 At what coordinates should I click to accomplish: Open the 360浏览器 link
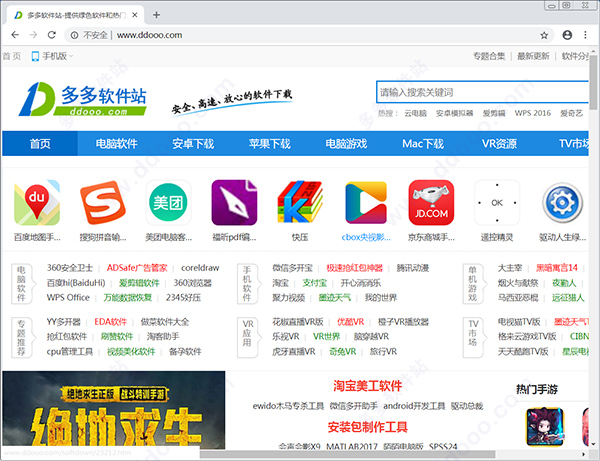click(192, 283)
